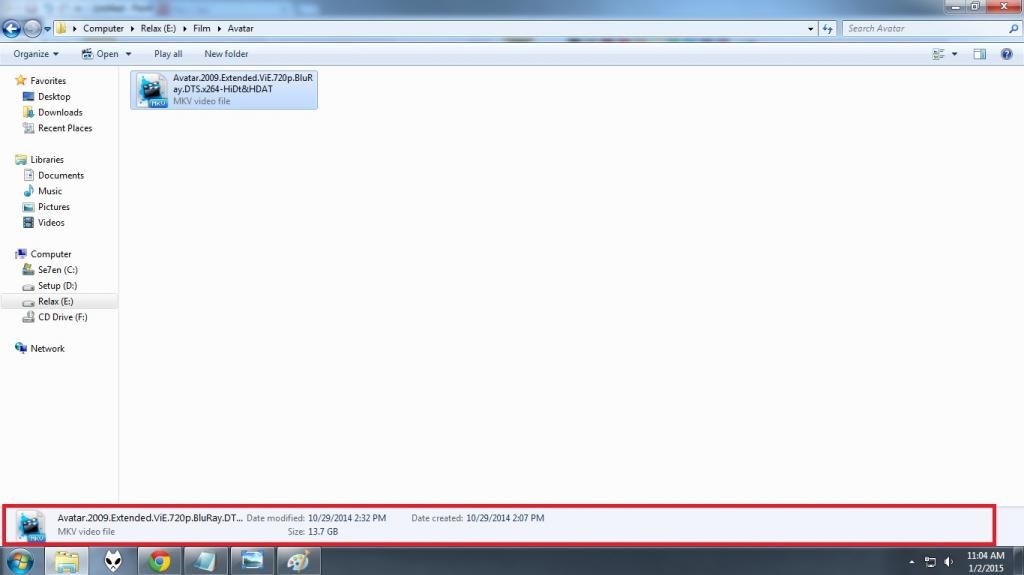
Task: Click the Network globe icon
Action: click(x=20, y=348)
